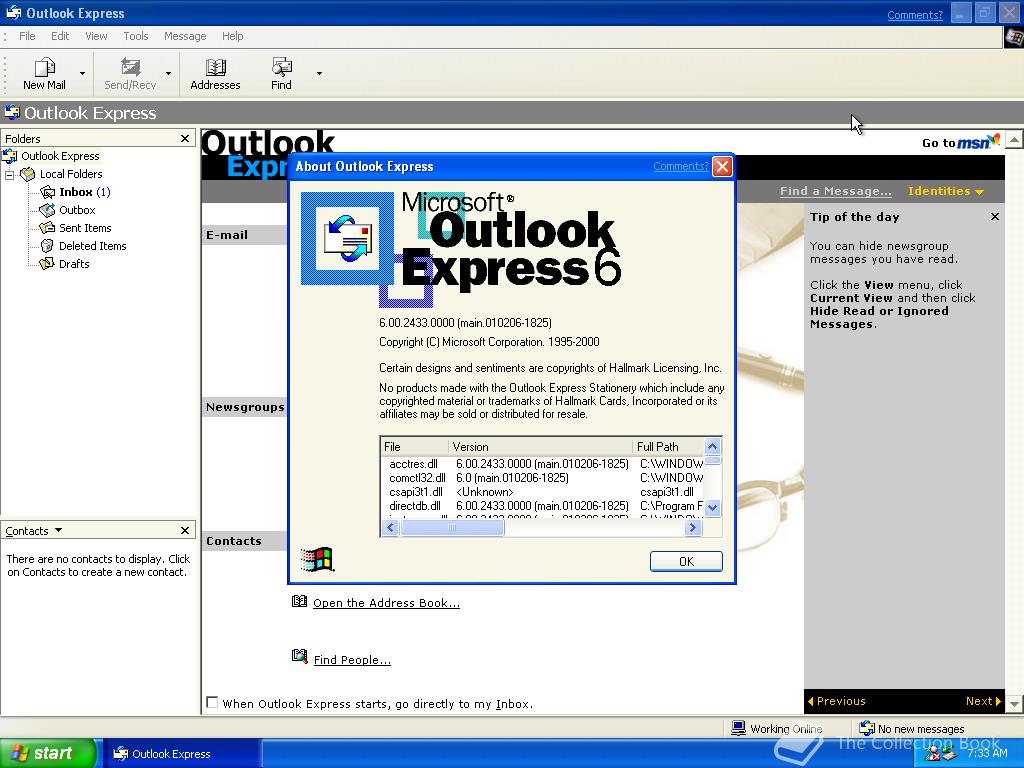
Task: Click main page scroll down arrow
Action: [1014, 704]
